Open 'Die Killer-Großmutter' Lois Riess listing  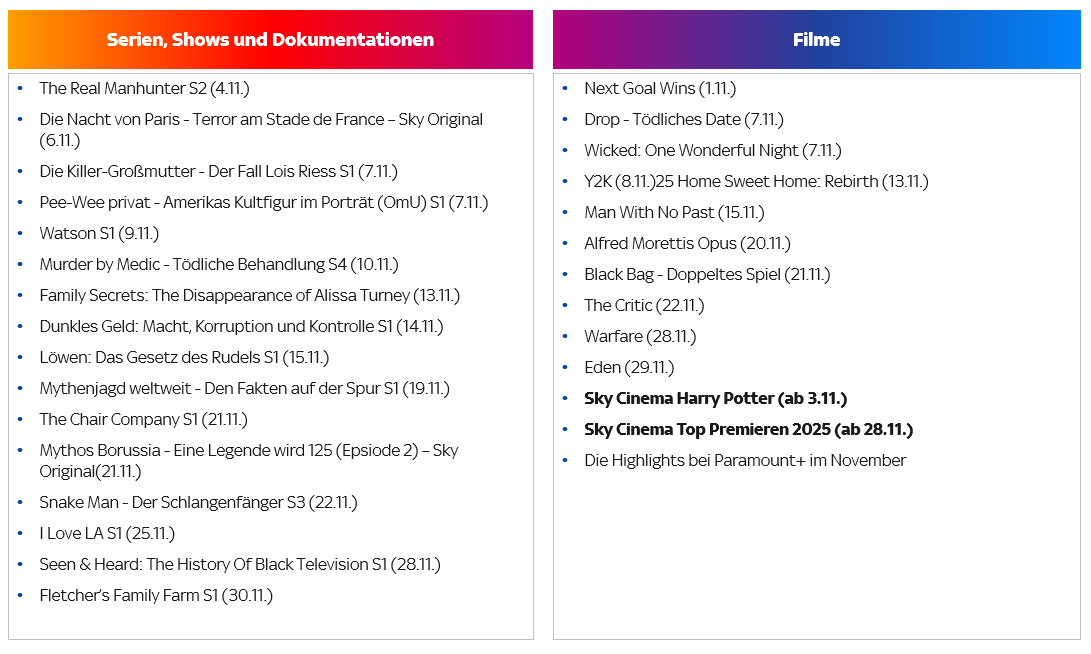(x=218, y=172)
